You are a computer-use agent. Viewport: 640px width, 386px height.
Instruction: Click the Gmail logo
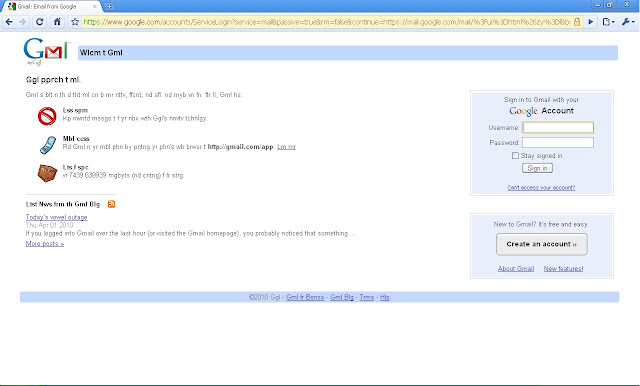pos(46,51)
